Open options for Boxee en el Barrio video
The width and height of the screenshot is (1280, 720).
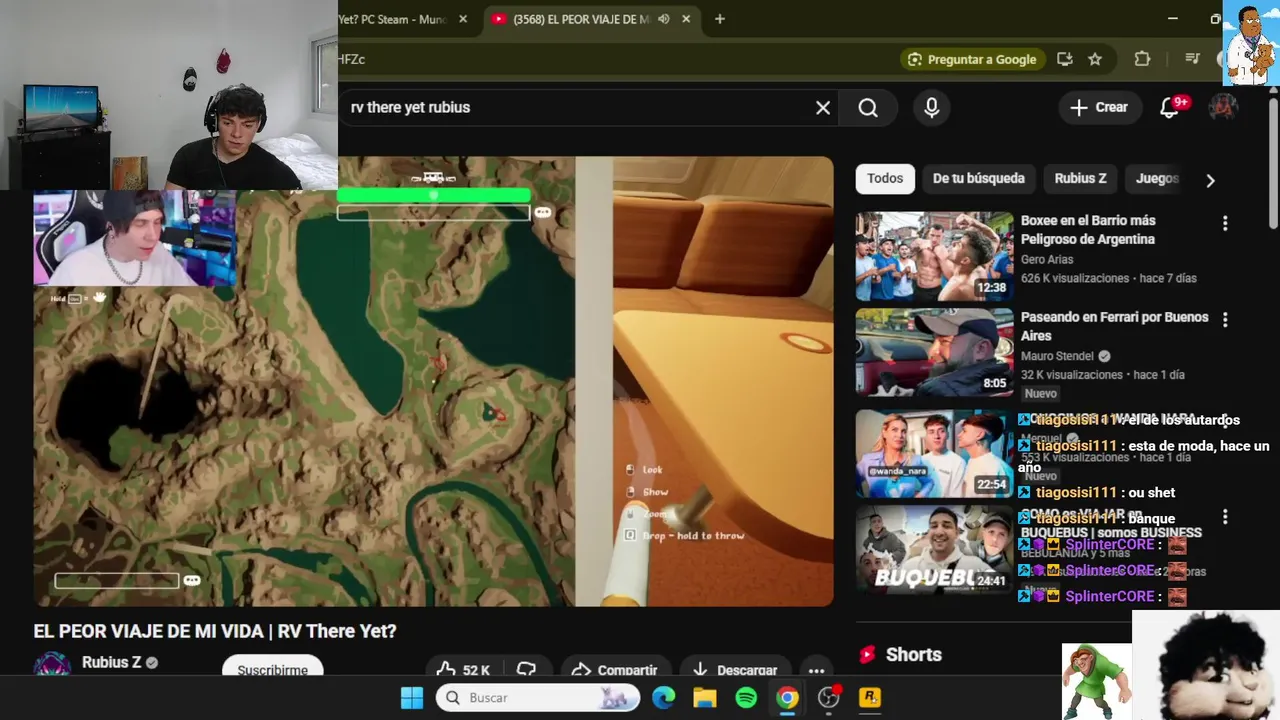pos(1225,224)
